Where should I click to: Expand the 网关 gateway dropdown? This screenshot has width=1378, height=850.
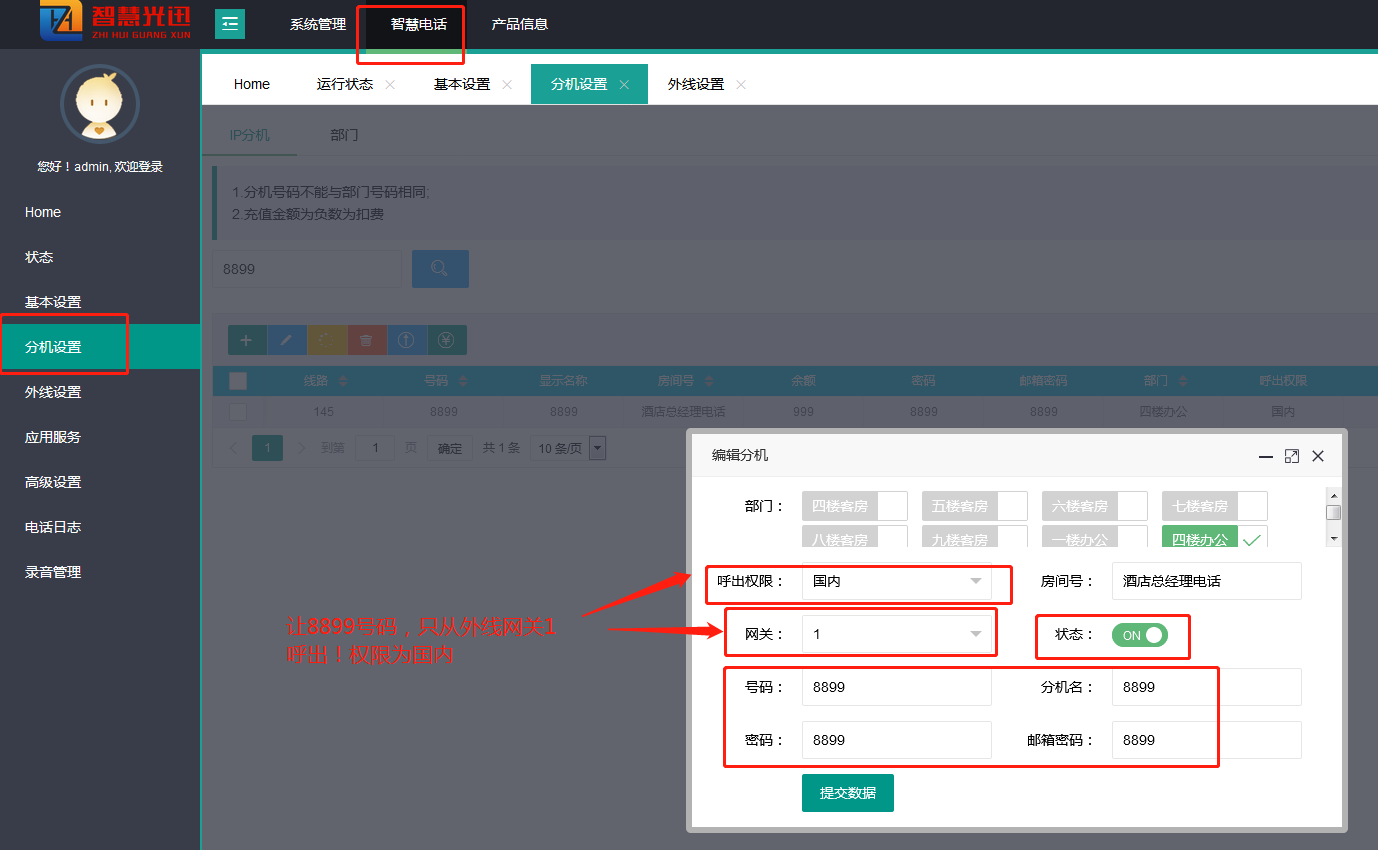(896, 634)
